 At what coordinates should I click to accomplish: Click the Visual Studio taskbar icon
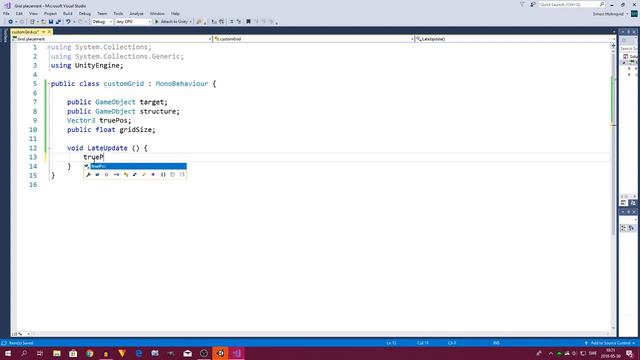(x=237, y=353)
